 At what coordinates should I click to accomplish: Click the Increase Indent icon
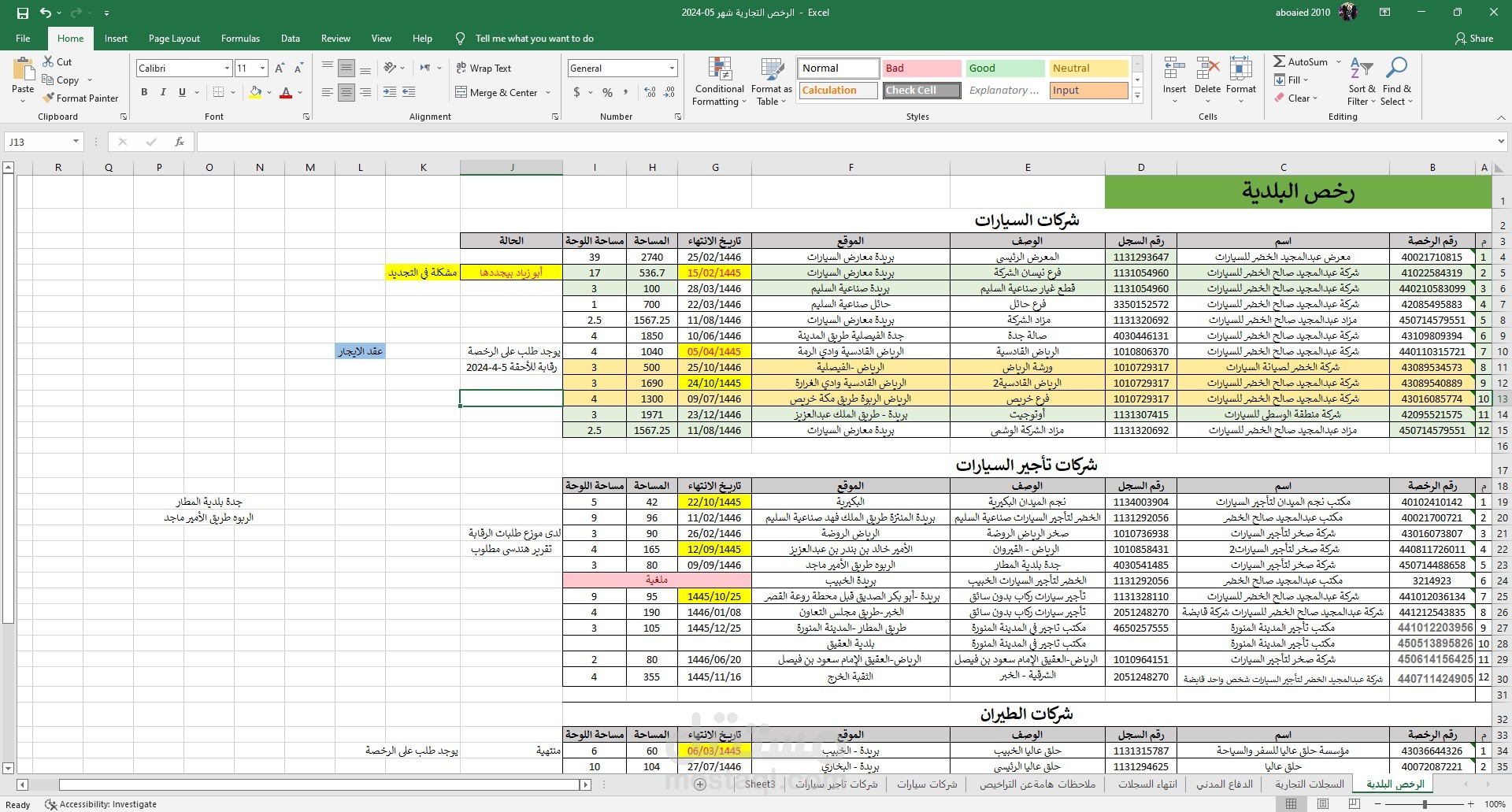[x=409, y=92]
